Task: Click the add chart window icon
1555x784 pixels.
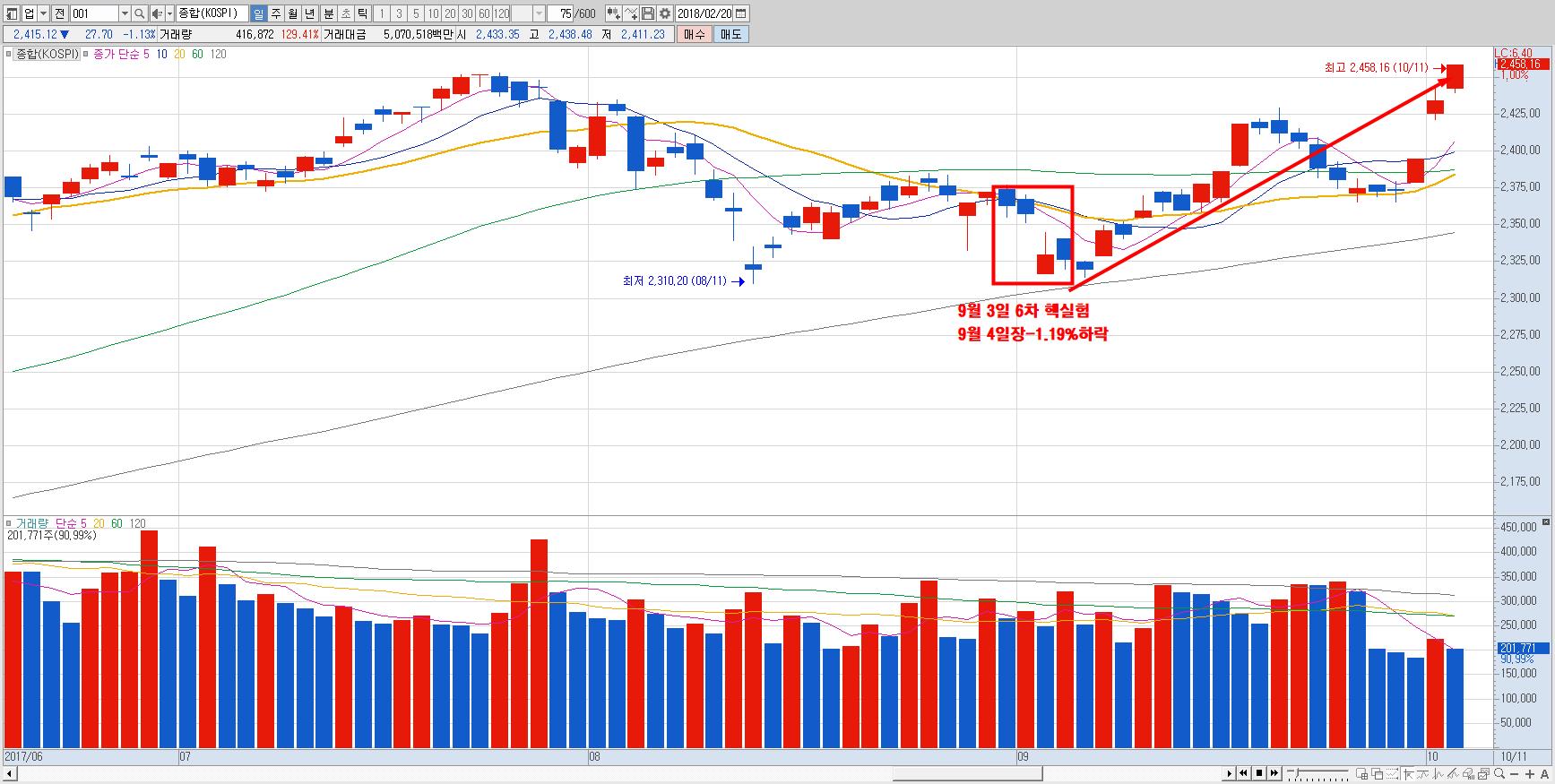Action: (x=1362, y=773)
